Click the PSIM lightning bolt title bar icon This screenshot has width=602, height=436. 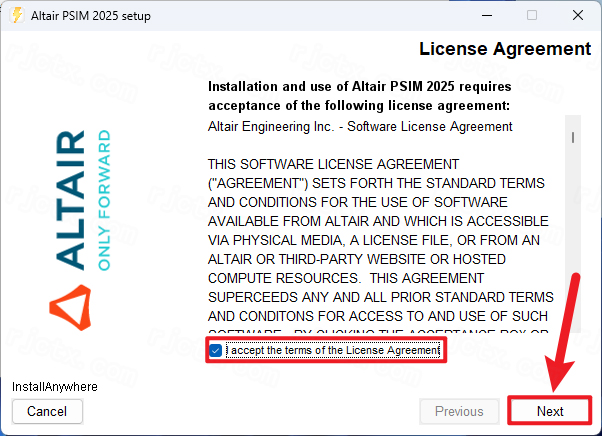point(16,15)
